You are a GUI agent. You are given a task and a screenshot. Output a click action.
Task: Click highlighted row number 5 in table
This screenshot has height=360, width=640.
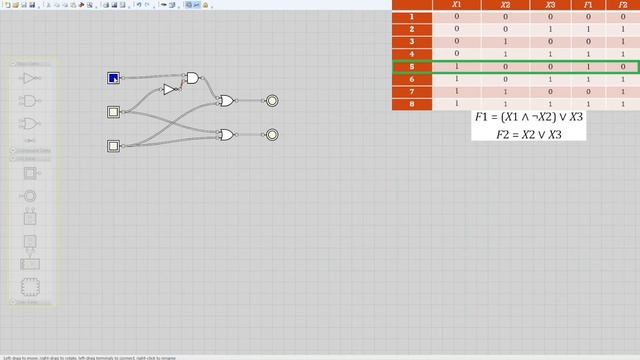[412, 67]
